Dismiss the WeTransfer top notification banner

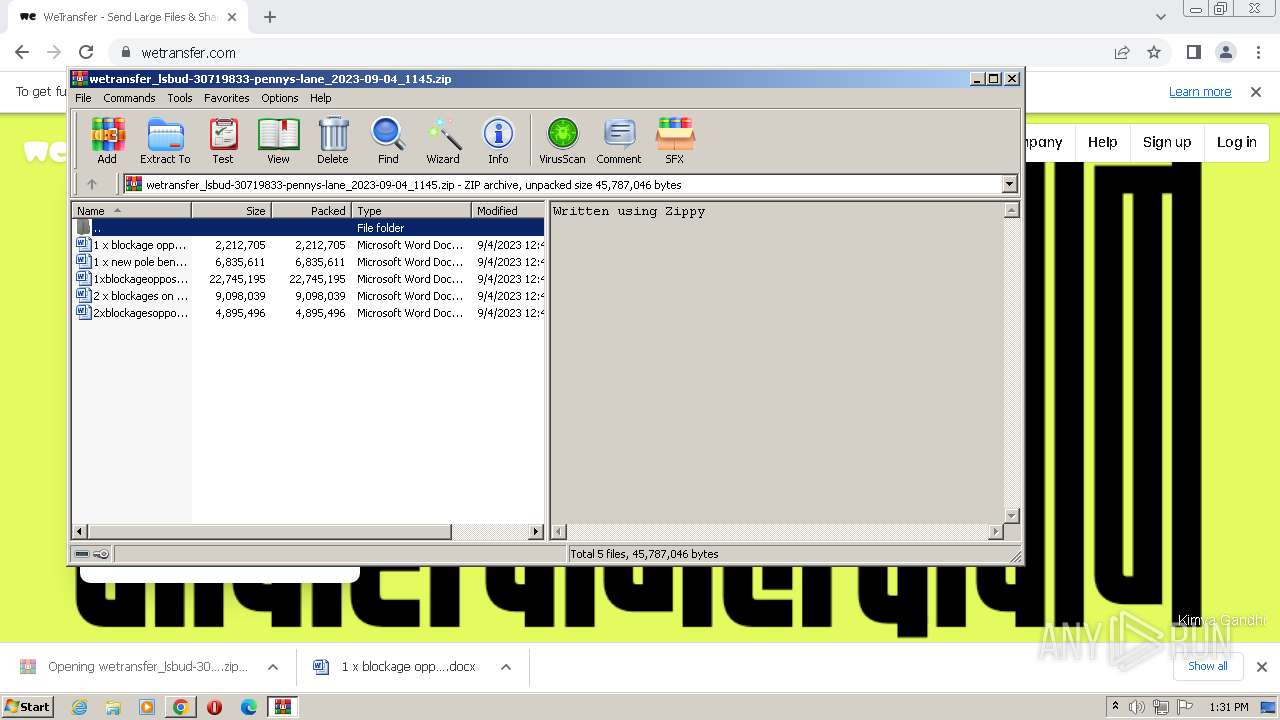pyautogui.click(x=1256, y=92)
